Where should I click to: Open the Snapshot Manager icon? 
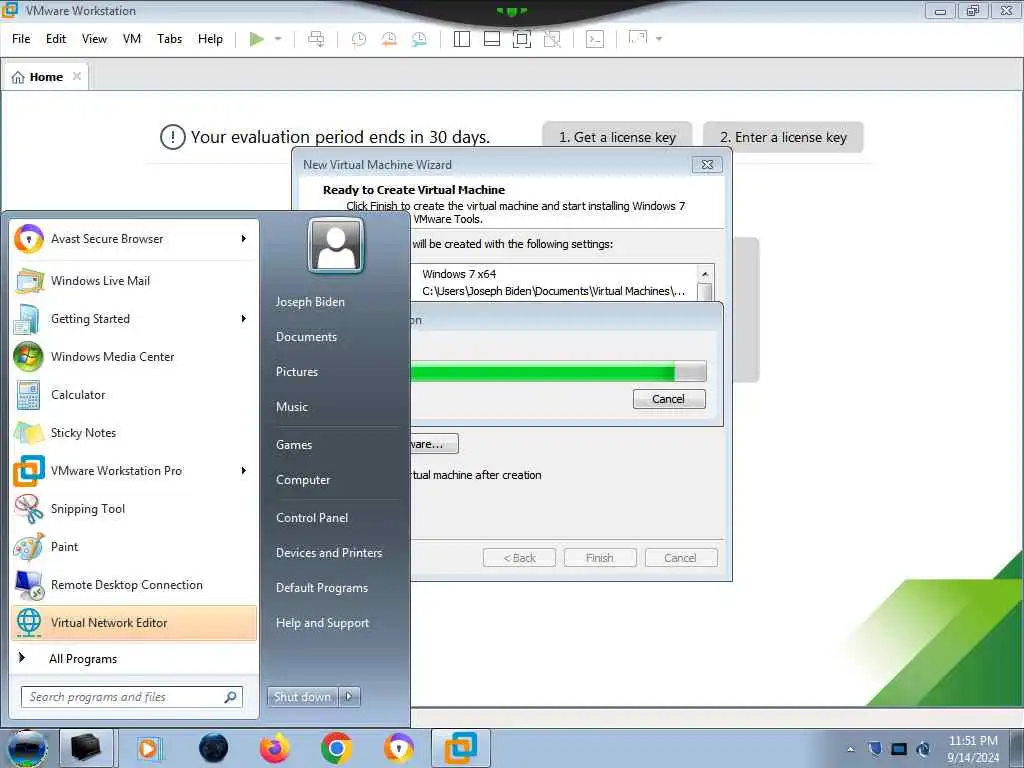click(419, 39)
